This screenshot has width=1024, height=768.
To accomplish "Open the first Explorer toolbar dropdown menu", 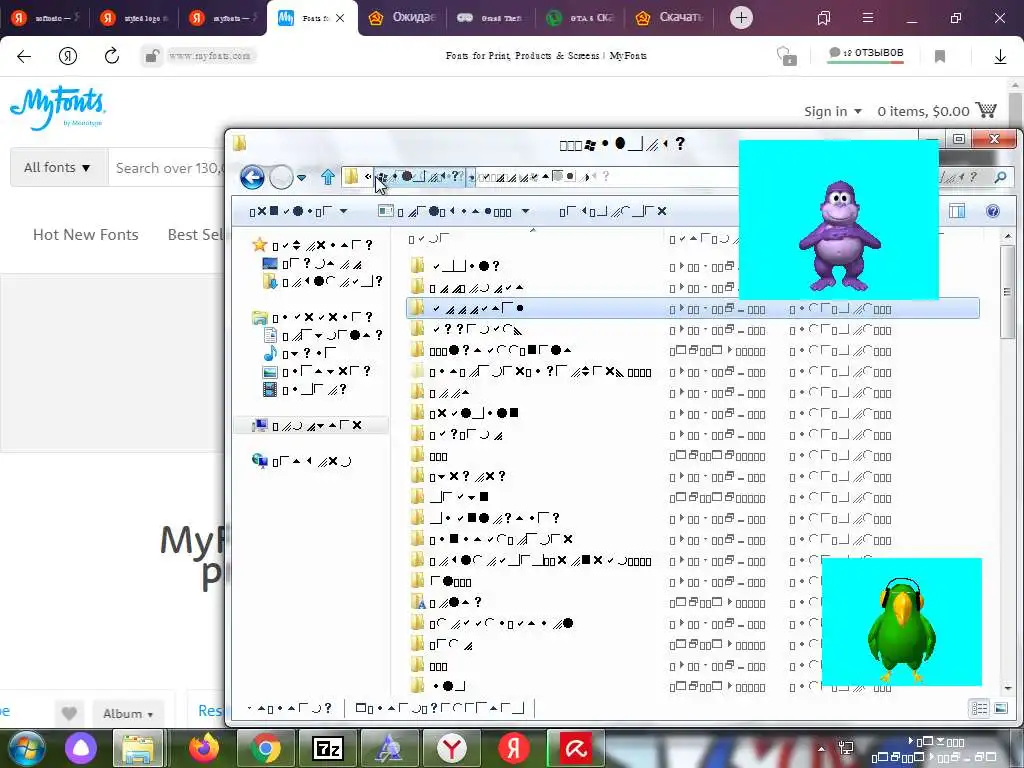I will pyautogui.click(x=298, y=211).
